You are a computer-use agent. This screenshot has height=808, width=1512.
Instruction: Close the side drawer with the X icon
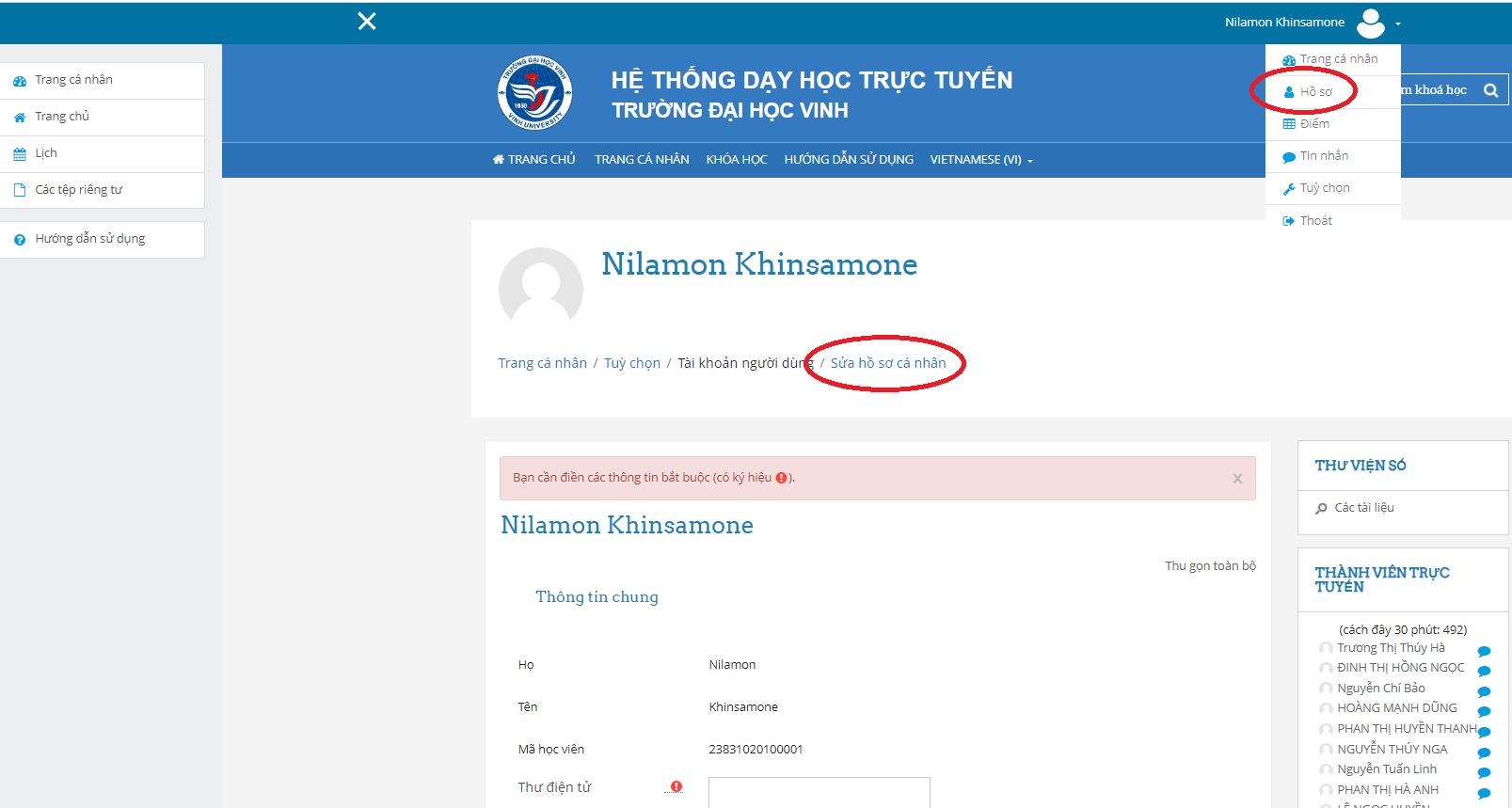click(367, 21)
